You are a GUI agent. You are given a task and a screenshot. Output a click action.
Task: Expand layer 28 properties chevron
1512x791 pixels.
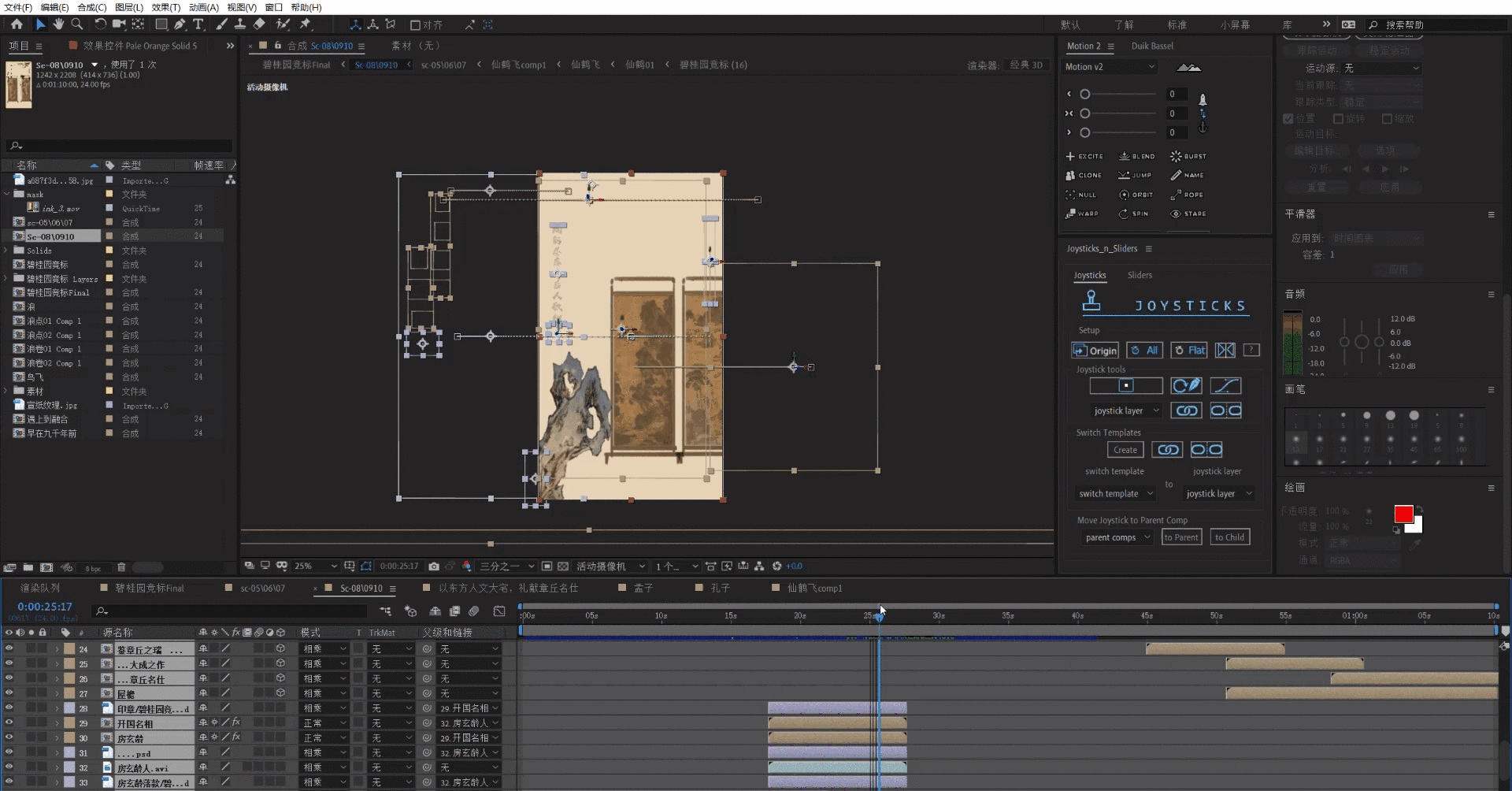coord(57,708)
